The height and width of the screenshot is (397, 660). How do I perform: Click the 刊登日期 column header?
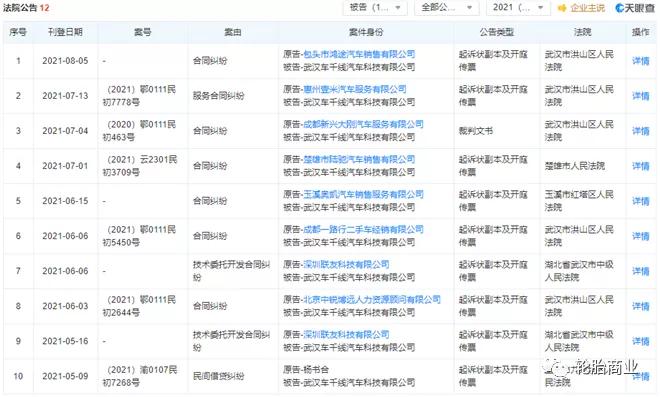(65, 32)
